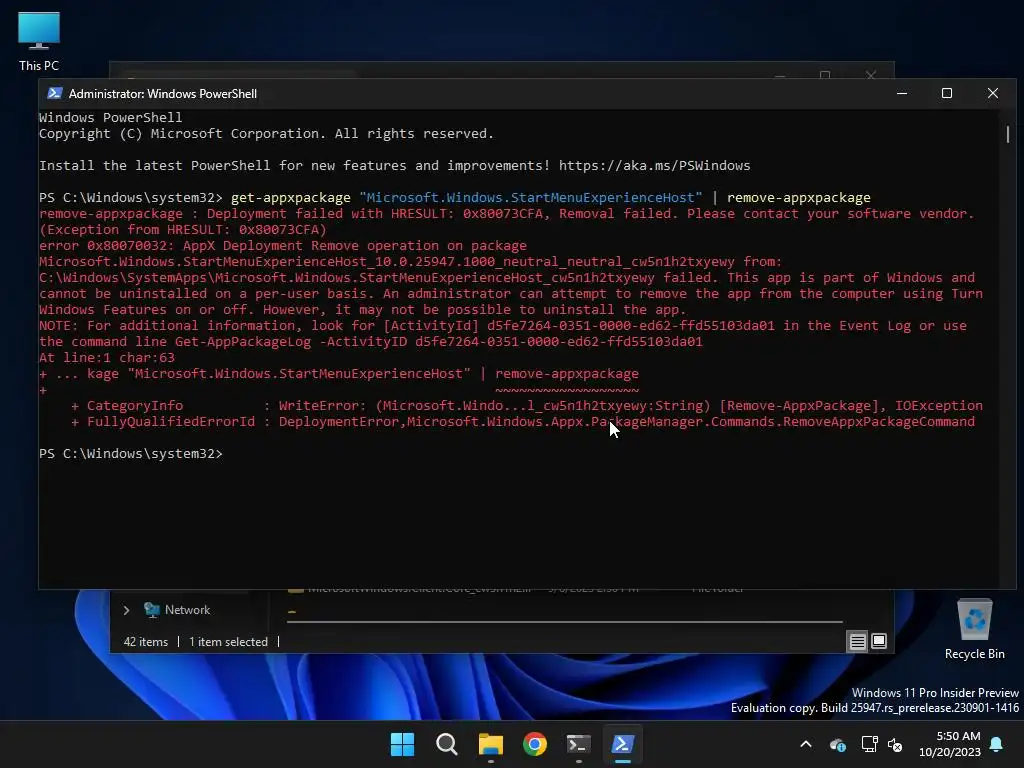Open File Explorer from the taskbar

(490, 744)
